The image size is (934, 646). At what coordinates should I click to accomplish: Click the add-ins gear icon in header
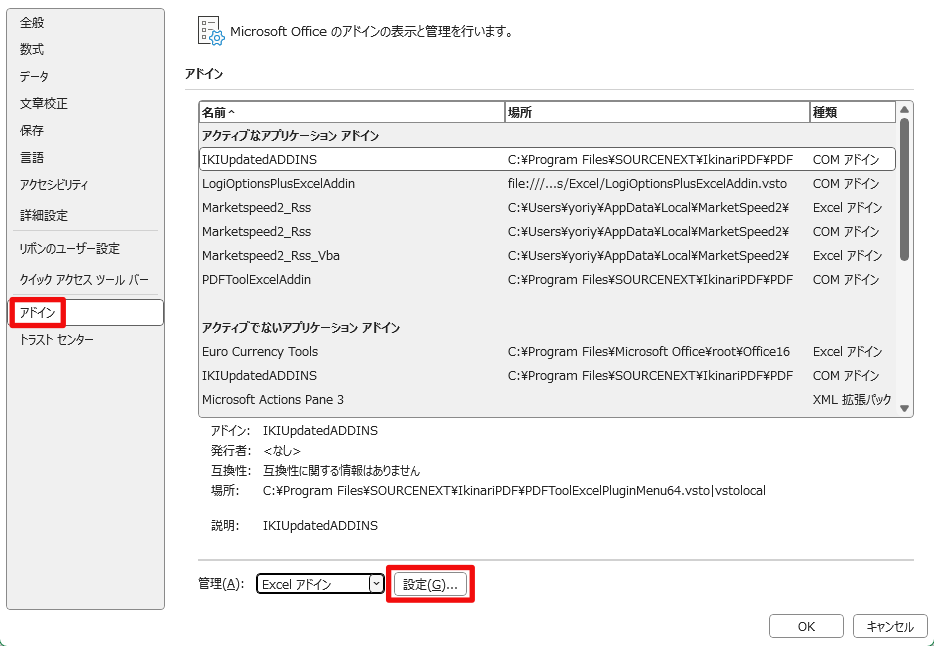pos(211,31)
